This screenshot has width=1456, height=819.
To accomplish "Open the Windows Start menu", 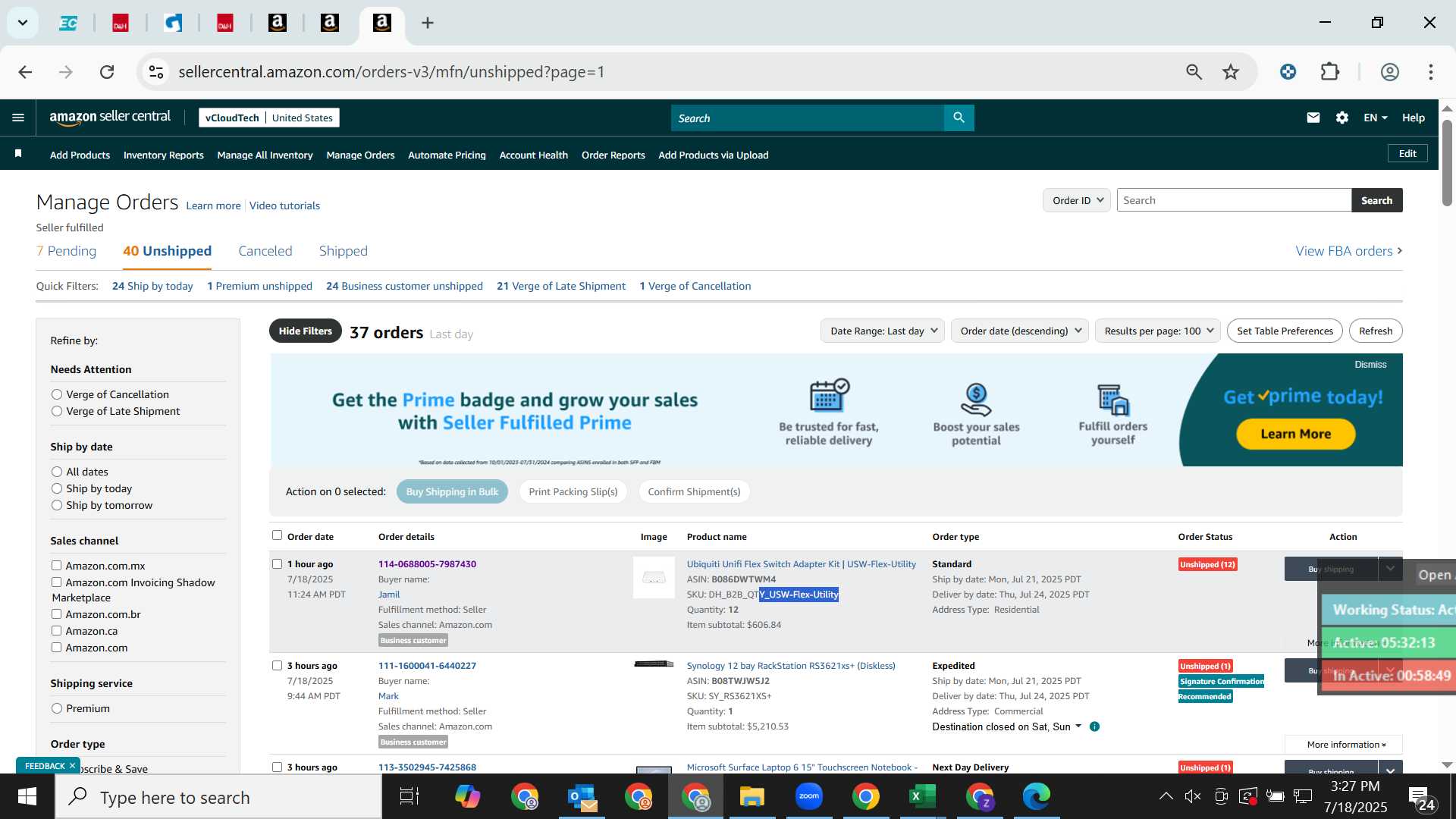I will coord(27,797).
